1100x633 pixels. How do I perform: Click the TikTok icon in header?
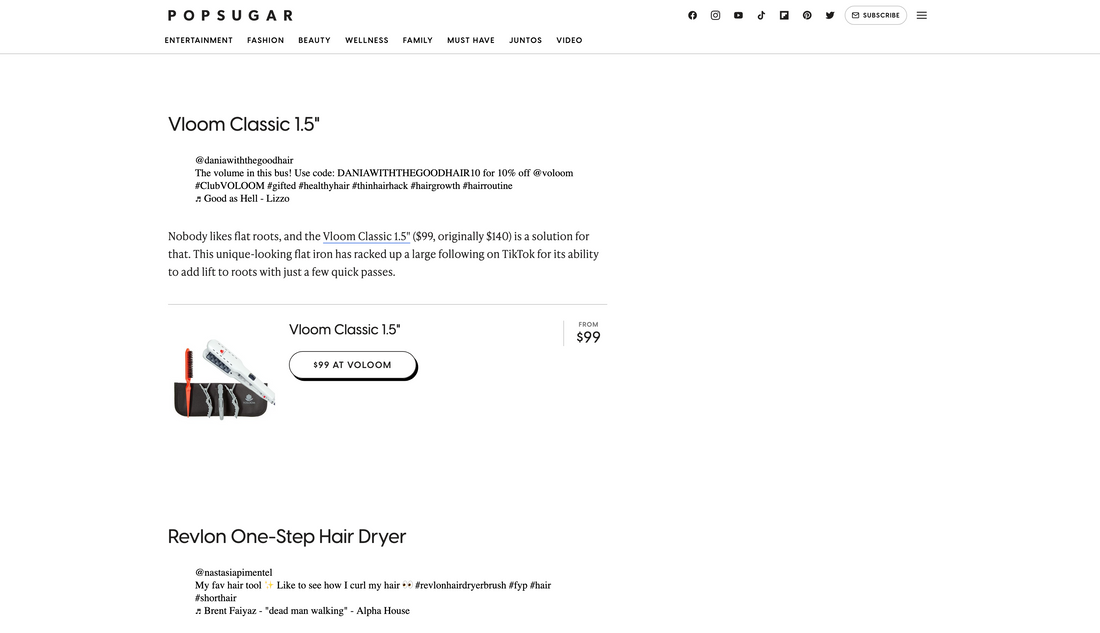pos(761,15)
